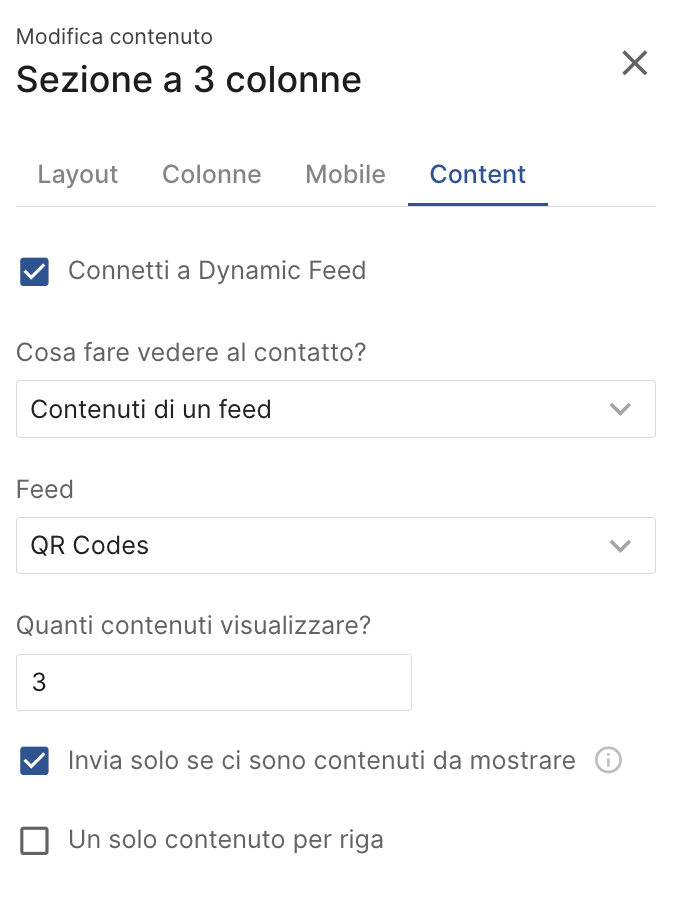Click the Connetti a Dynamic Feed label text

[x=217, y=271]
